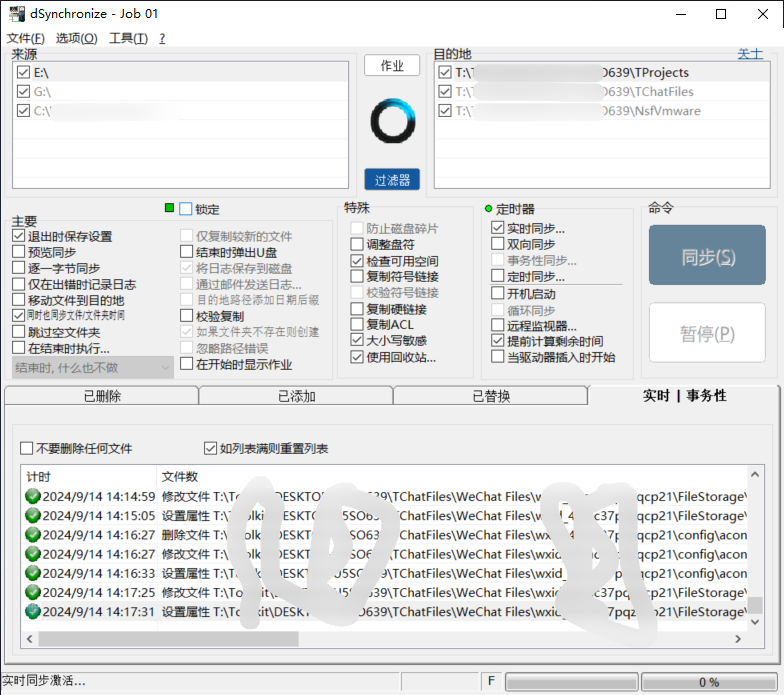The image size is (784, 695).
Task: Open the 工具(T) menu
Action: coord(128,38)
